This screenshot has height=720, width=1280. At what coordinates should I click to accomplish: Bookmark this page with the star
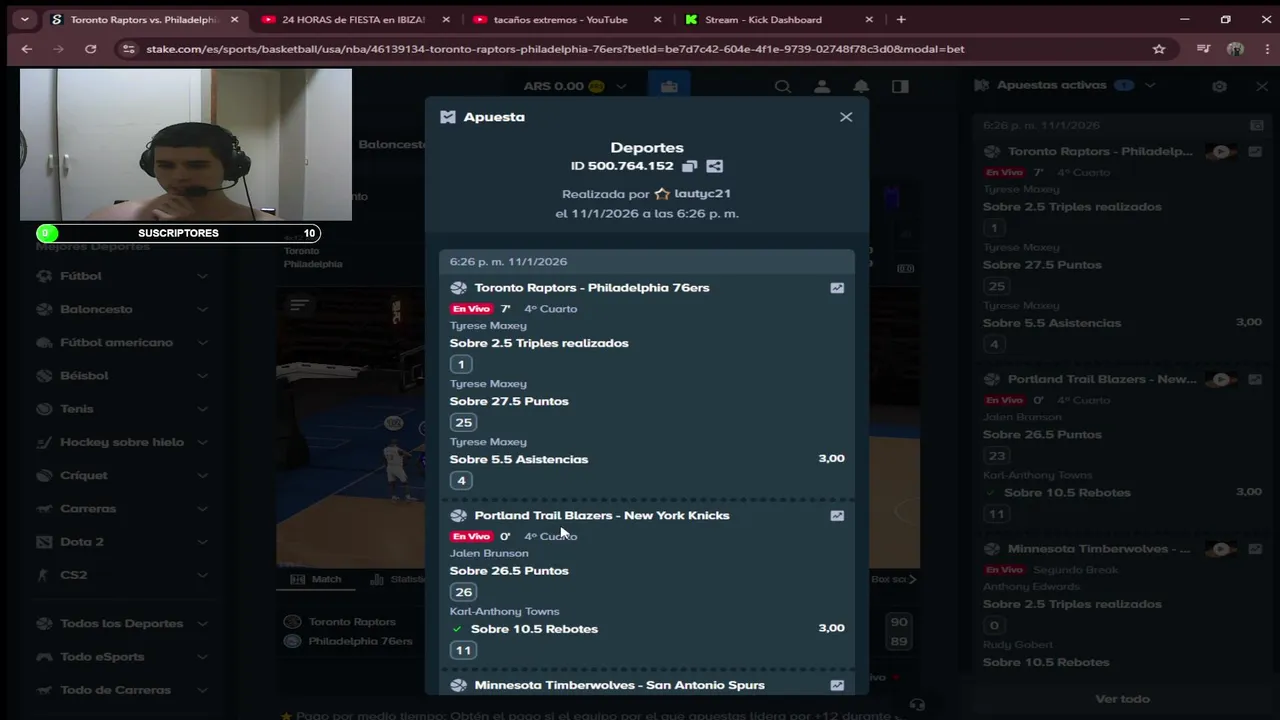point(1159,49)
